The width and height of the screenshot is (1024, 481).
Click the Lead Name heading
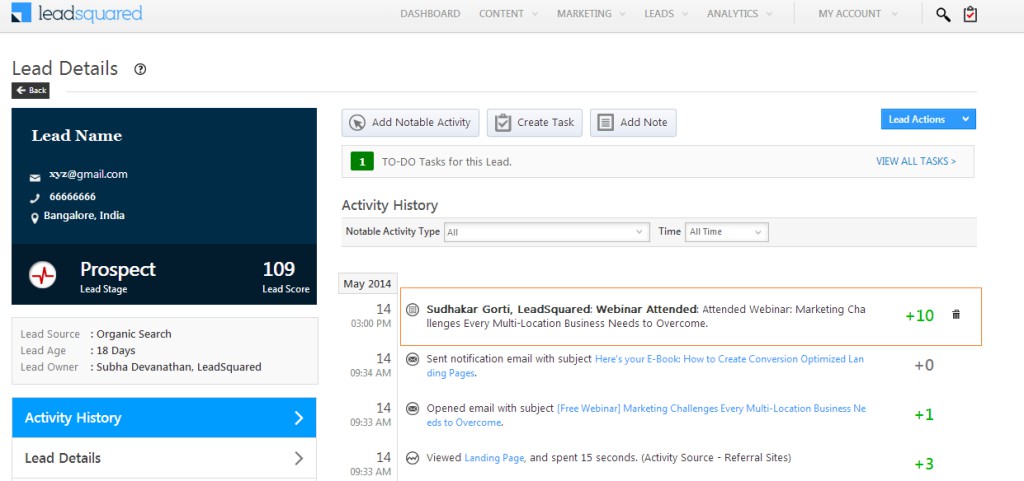click(76, 136)
